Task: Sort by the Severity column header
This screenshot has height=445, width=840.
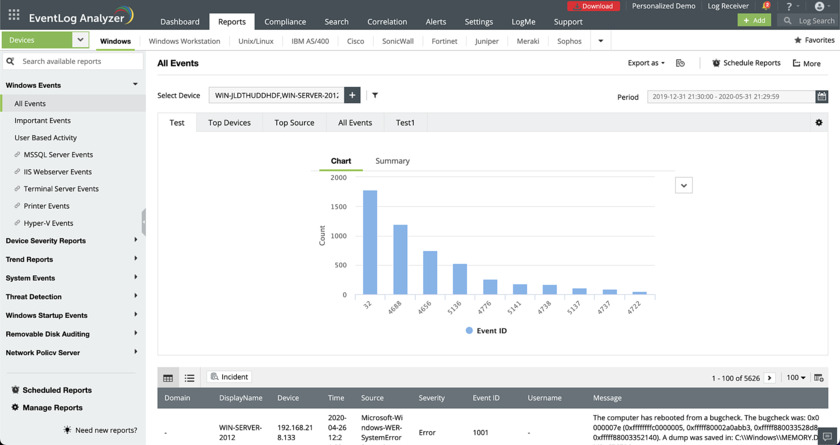Action: pos(431,398)
